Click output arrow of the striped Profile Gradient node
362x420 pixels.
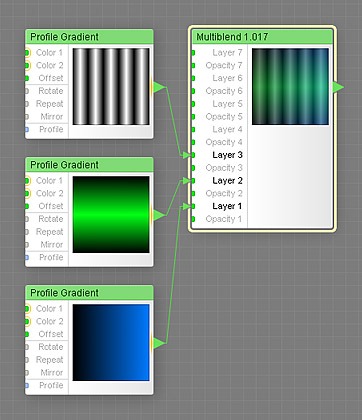159,87
